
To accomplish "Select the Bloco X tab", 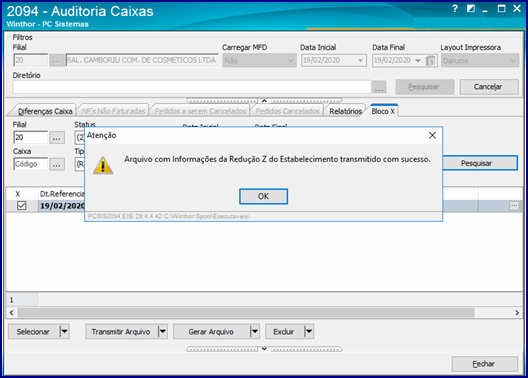I will (x=383, y=111).
